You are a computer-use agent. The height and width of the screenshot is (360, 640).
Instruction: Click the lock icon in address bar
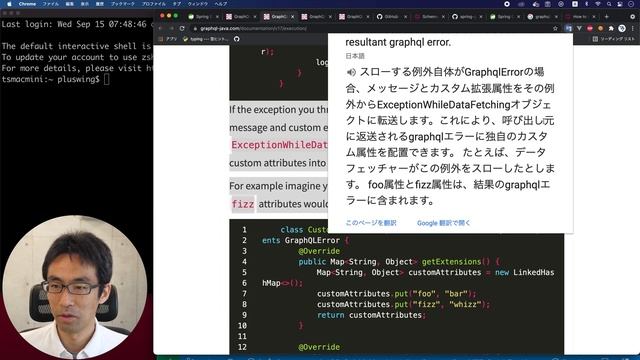pos(196,29)
